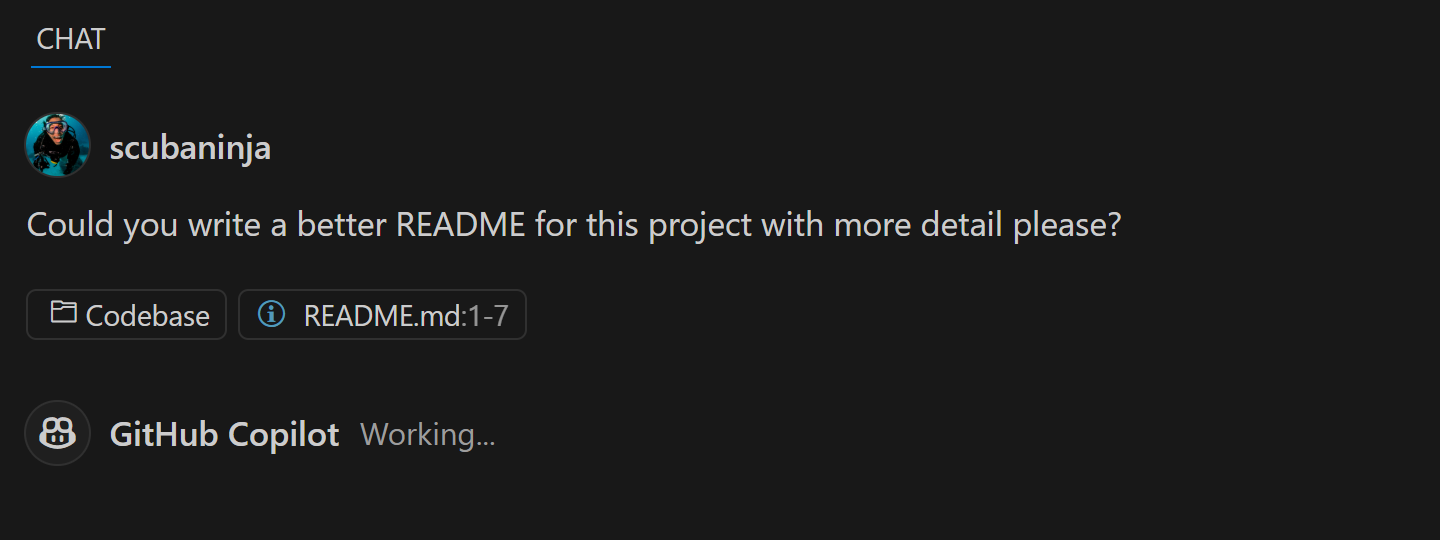Click the word README in the message
Screen dimensions: 1440x540
460,224
